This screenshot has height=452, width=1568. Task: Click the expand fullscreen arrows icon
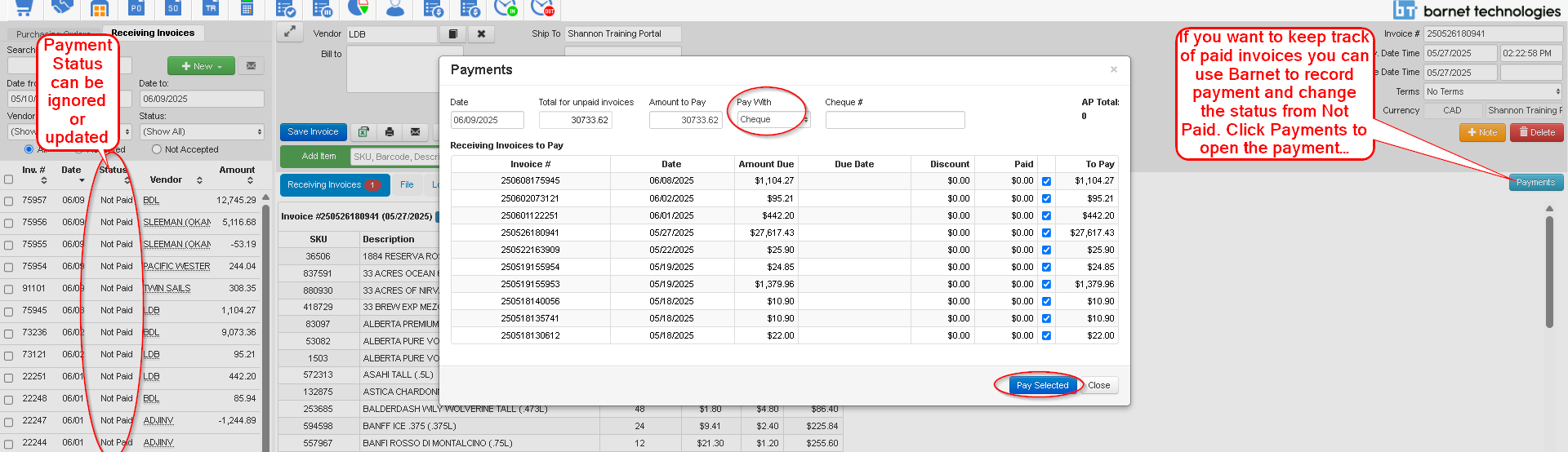pyautogui.click(x=289, y=33)
